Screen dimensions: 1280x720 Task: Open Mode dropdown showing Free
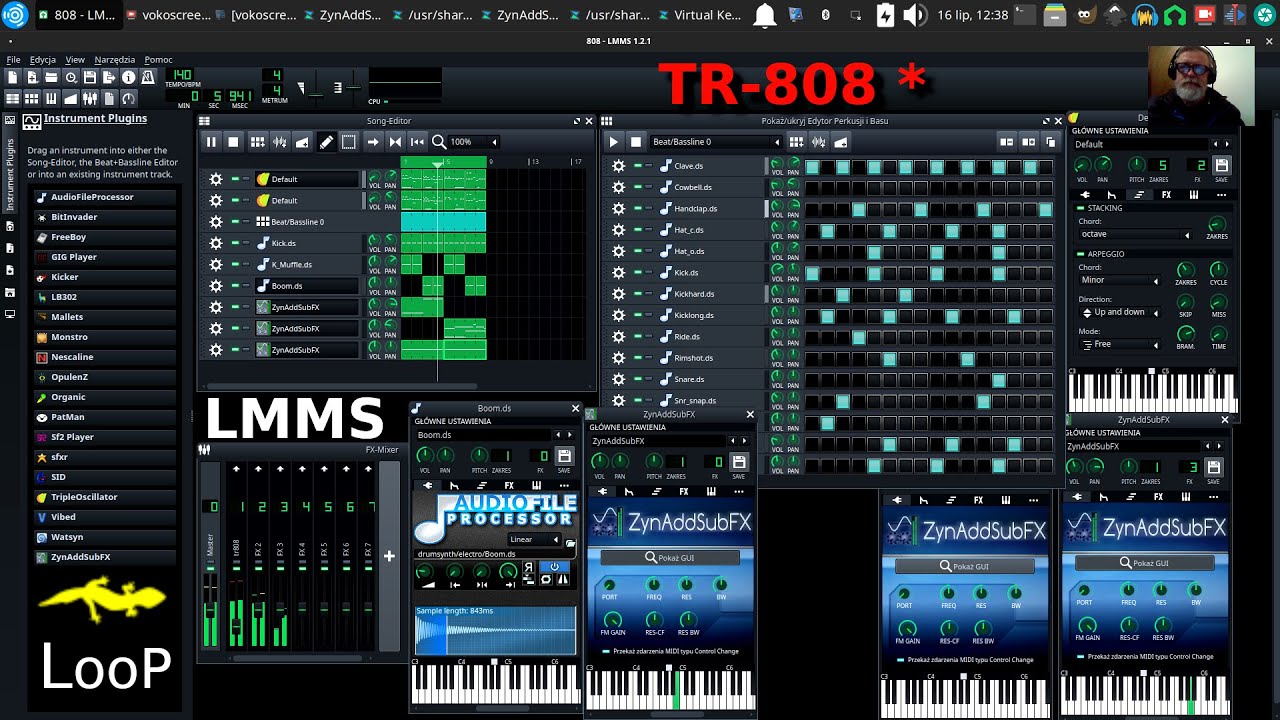(x=1119, y=345)
